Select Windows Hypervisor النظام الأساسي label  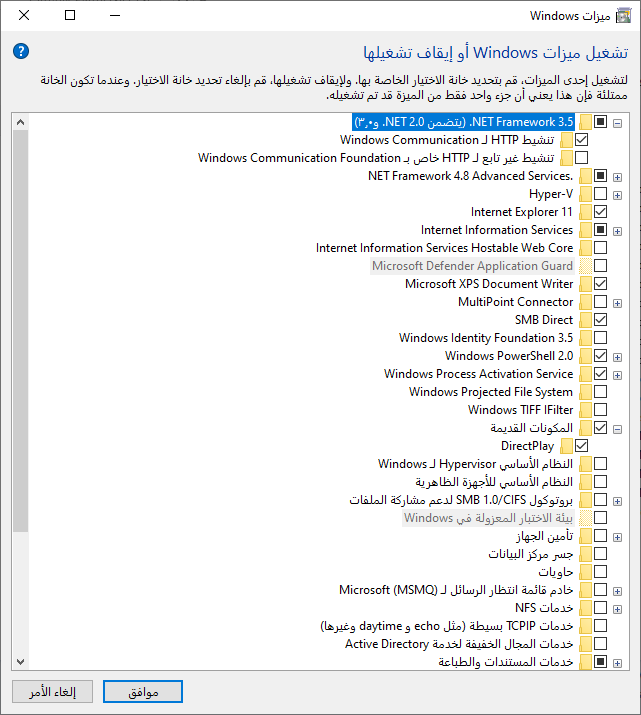pyautogui.click(x=475, y=464)
